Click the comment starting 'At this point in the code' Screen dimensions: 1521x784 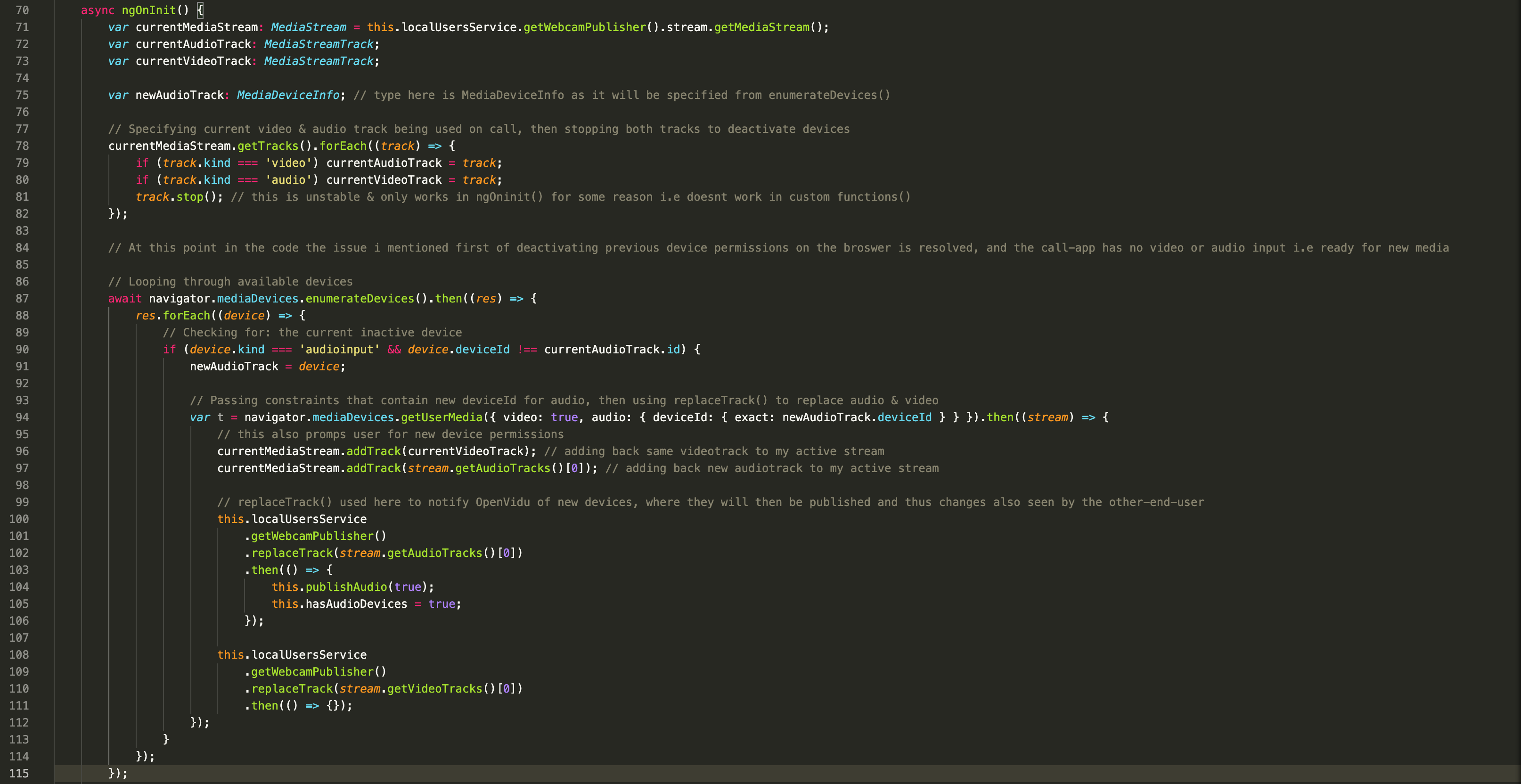[778, 248]
